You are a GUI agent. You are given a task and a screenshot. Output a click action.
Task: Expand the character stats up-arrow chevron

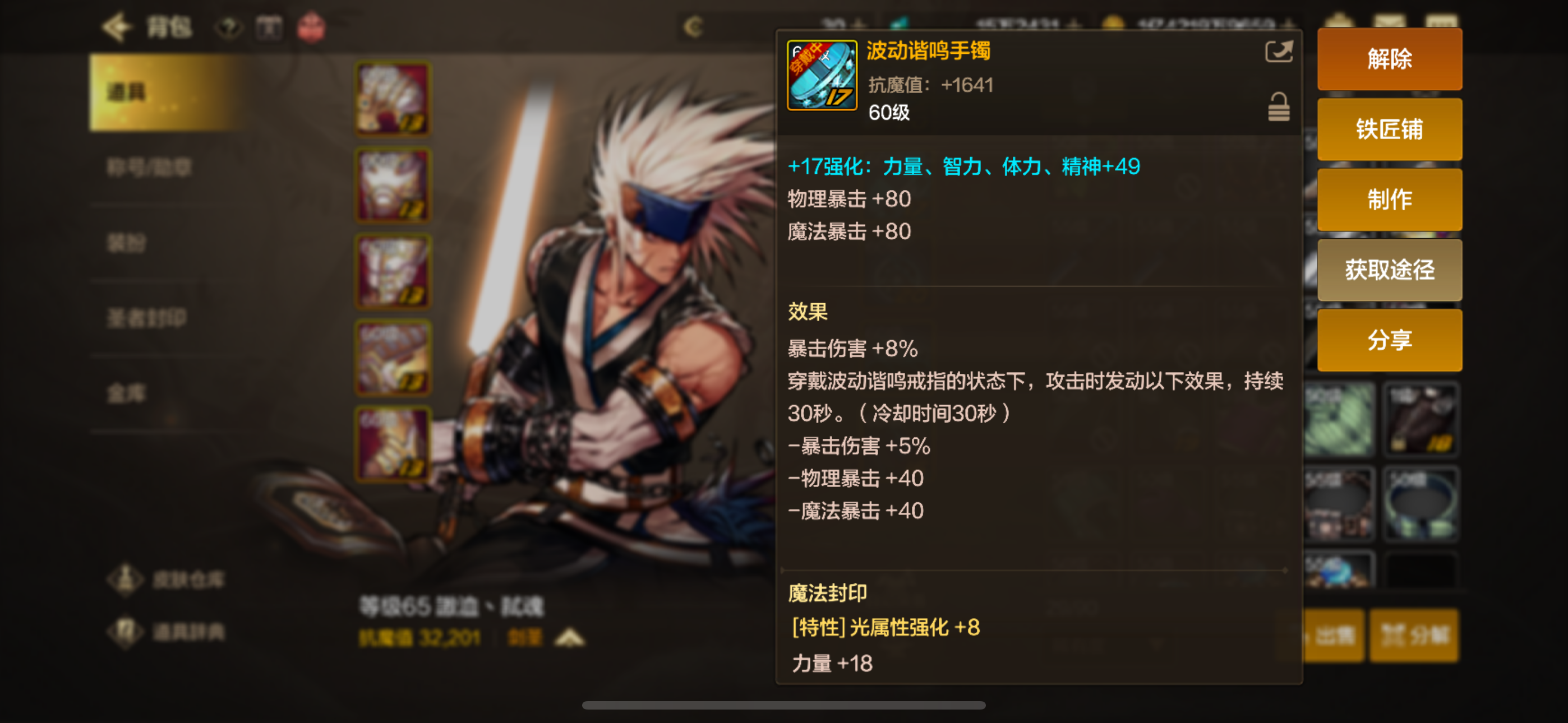570,638
